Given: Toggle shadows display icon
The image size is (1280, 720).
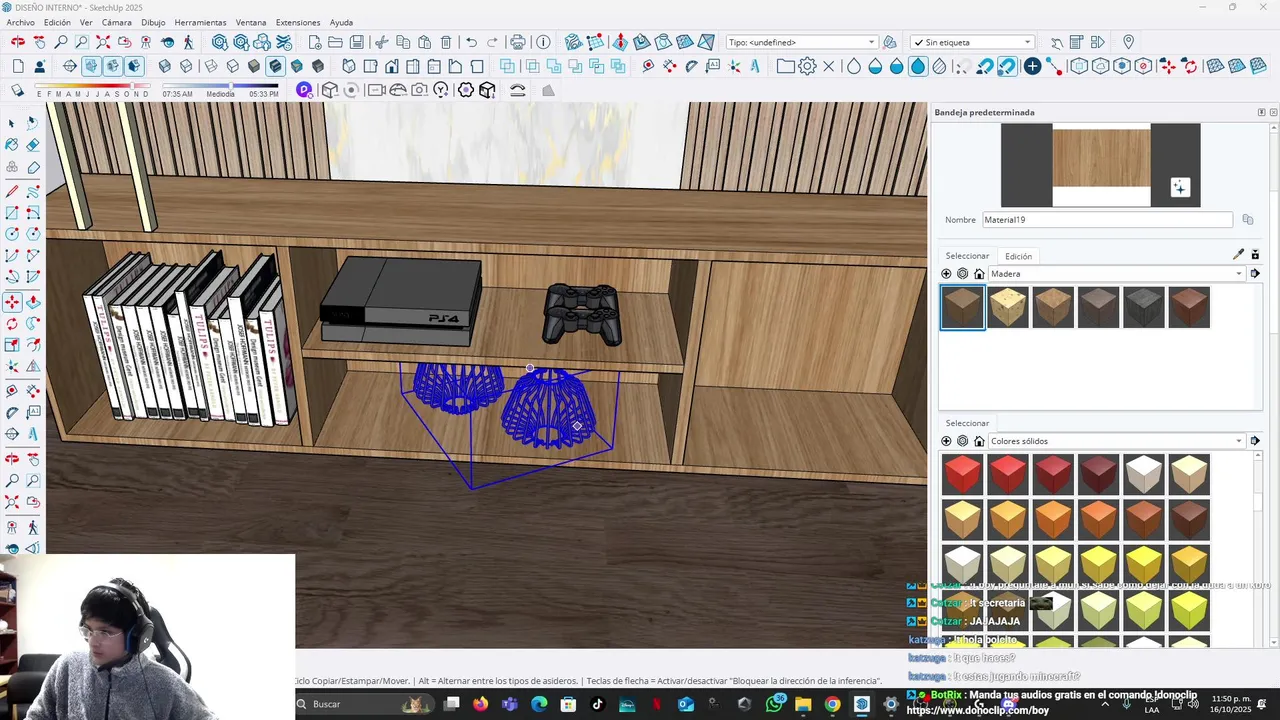Looking at the screenshot, I should (17, 90).
